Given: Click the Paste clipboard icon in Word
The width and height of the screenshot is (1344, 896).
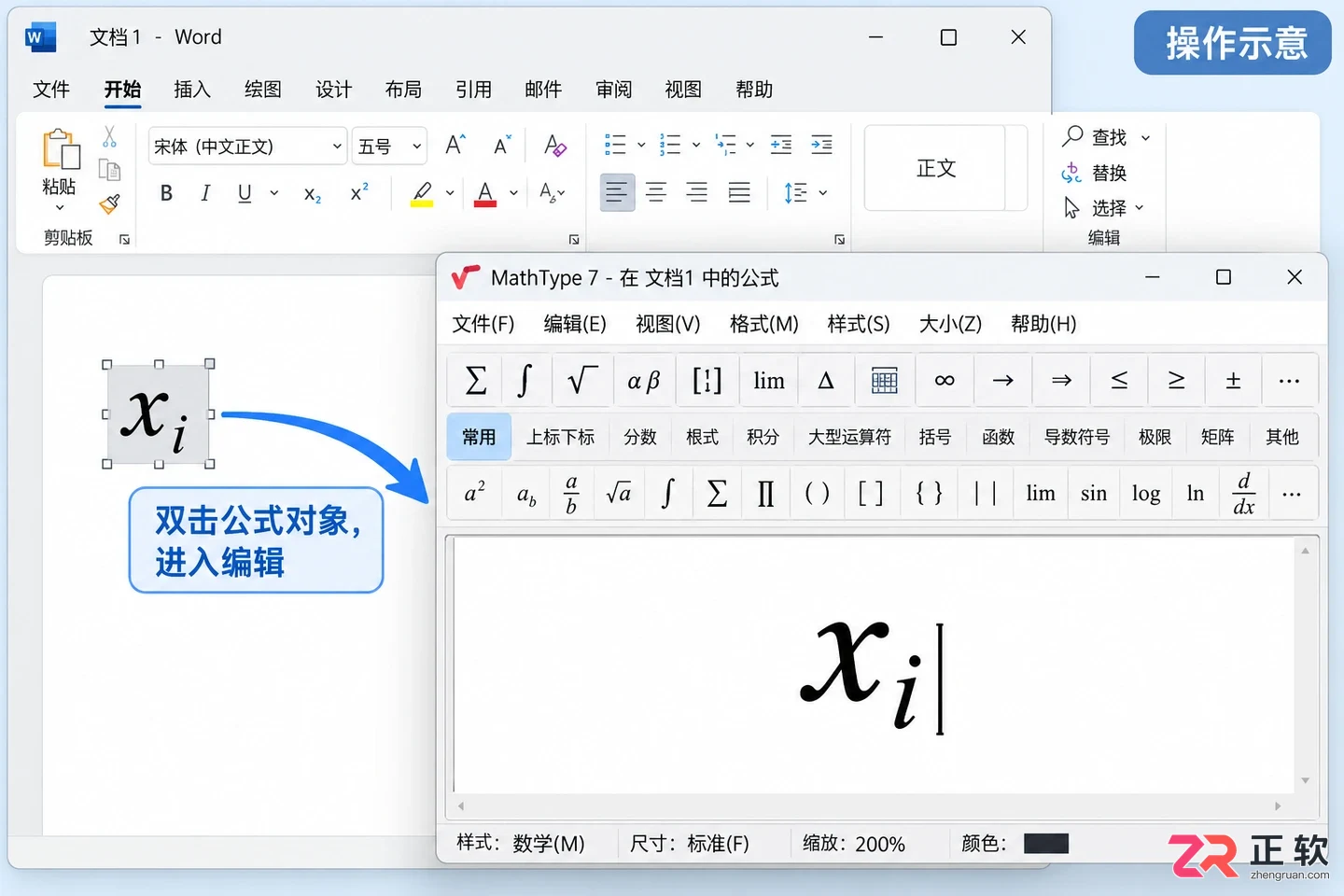Looking at the screenshot, I should pos(61,150).
